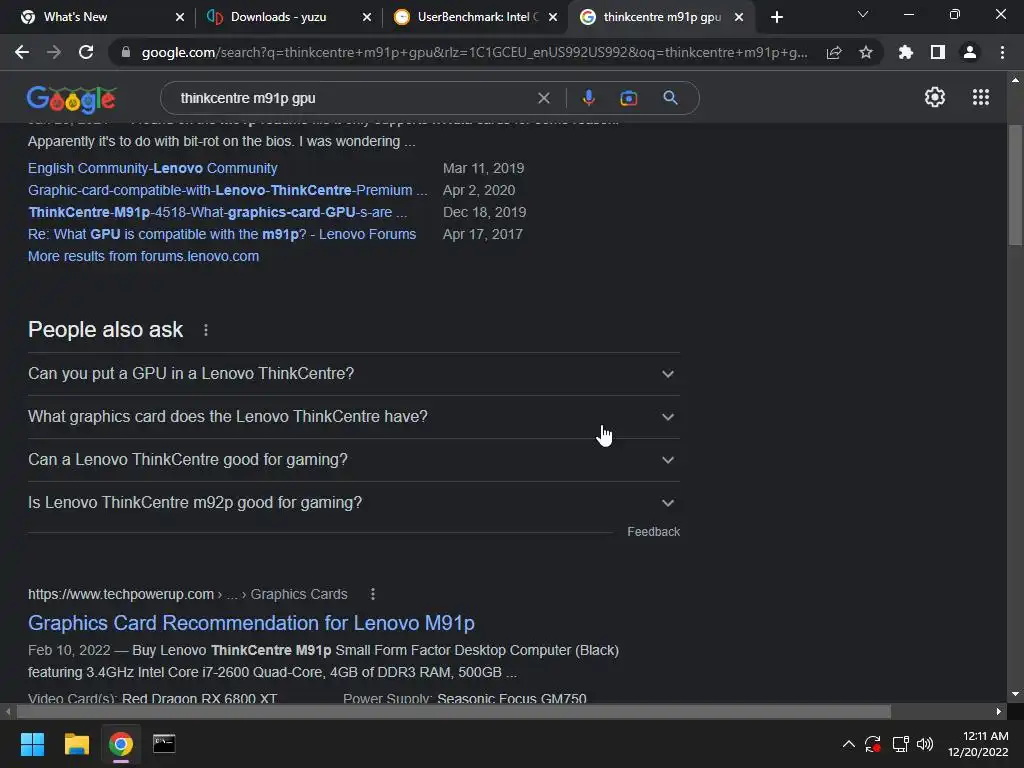Close the UserBenchmark tab
The image size is (1024, 768).
(x=553, y=17)
